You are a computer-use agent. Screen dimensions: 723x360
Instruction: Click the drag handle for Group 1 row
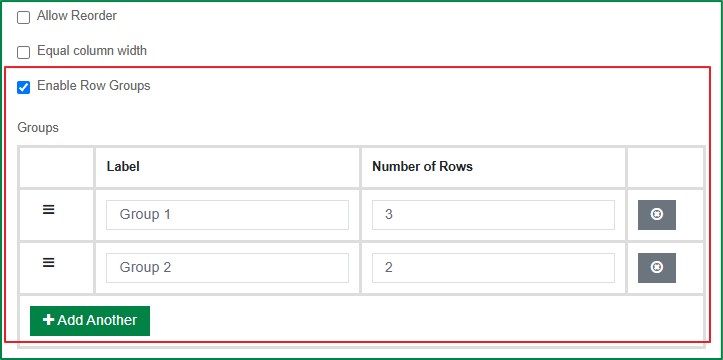pyautogui.click(x=48, y=210)
